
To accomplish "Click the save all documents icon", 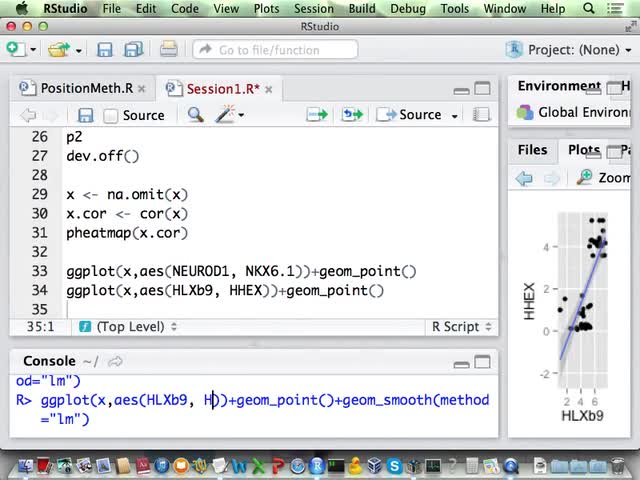I will 133,50.
